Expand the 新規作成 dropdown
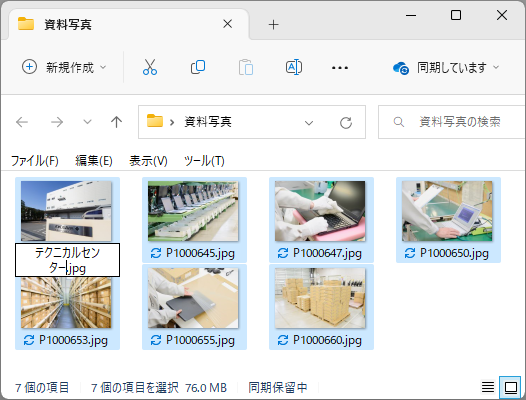The height and width of the screenshot is (400, 526). tap(103, 67)
